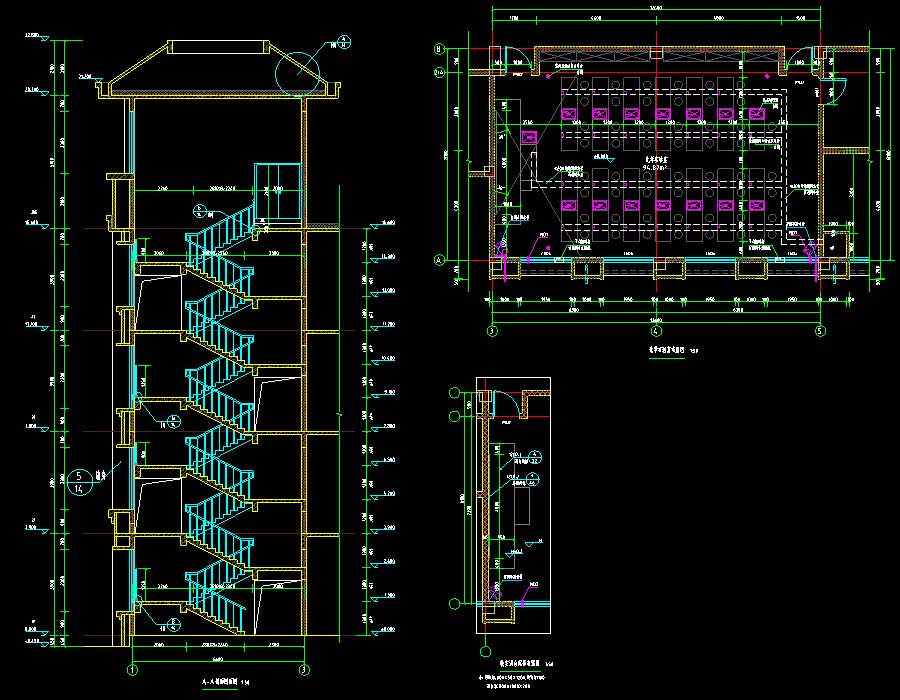Select axis bubble A left of floor plan

coord(439,260)
